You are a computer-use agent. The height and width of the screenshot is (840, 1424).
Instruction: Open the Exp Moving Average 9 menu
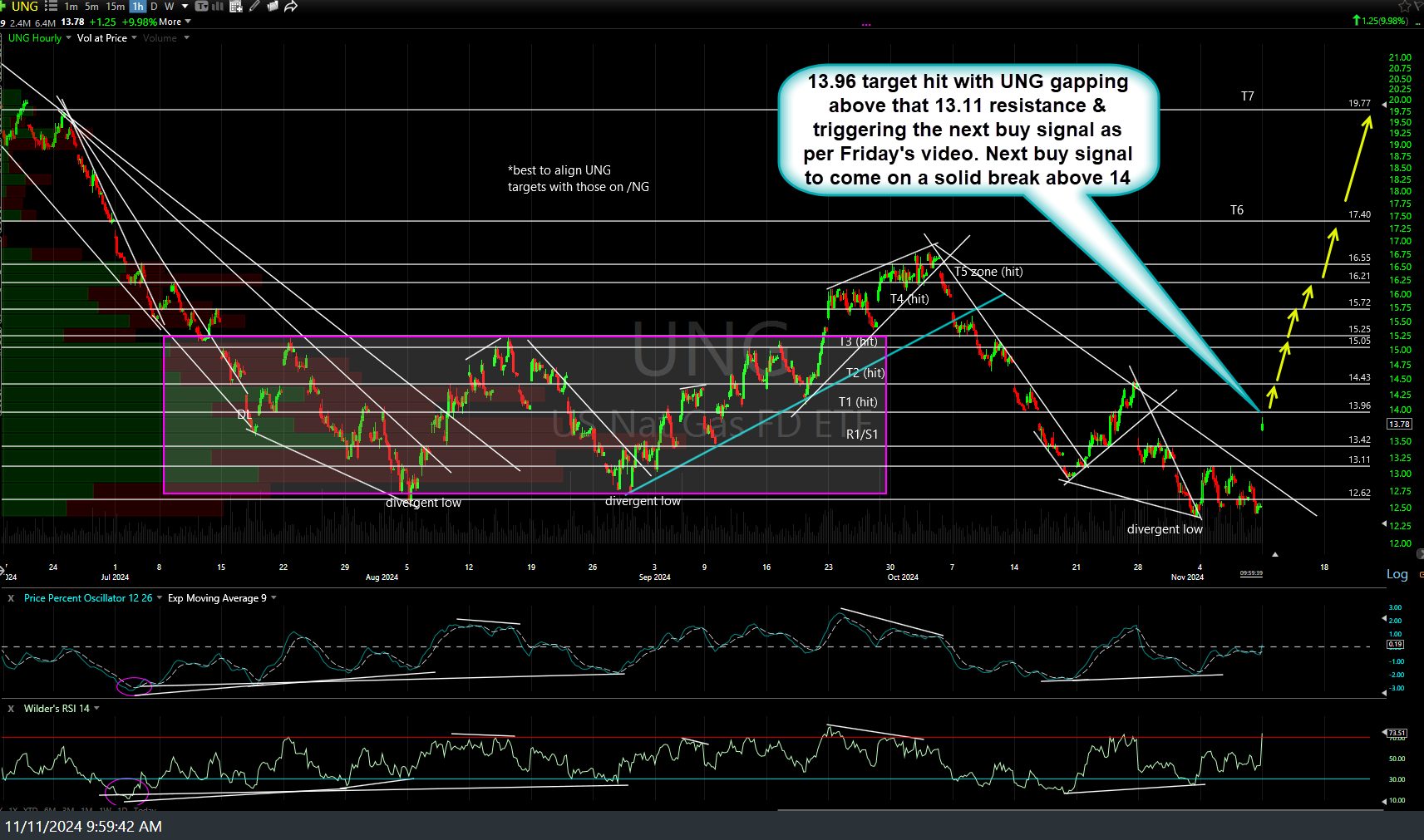273,598
